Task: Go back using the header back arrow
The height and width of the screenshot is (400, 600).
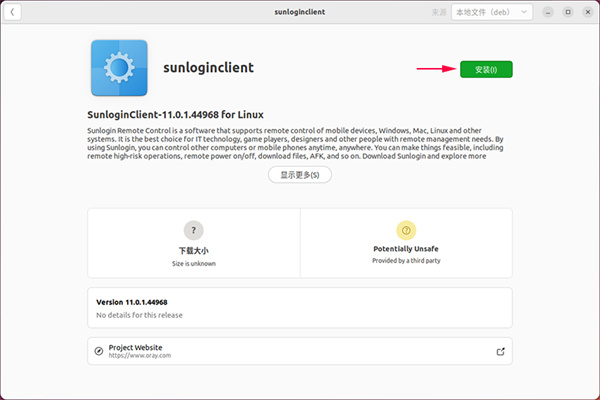Action: point(12,12)
